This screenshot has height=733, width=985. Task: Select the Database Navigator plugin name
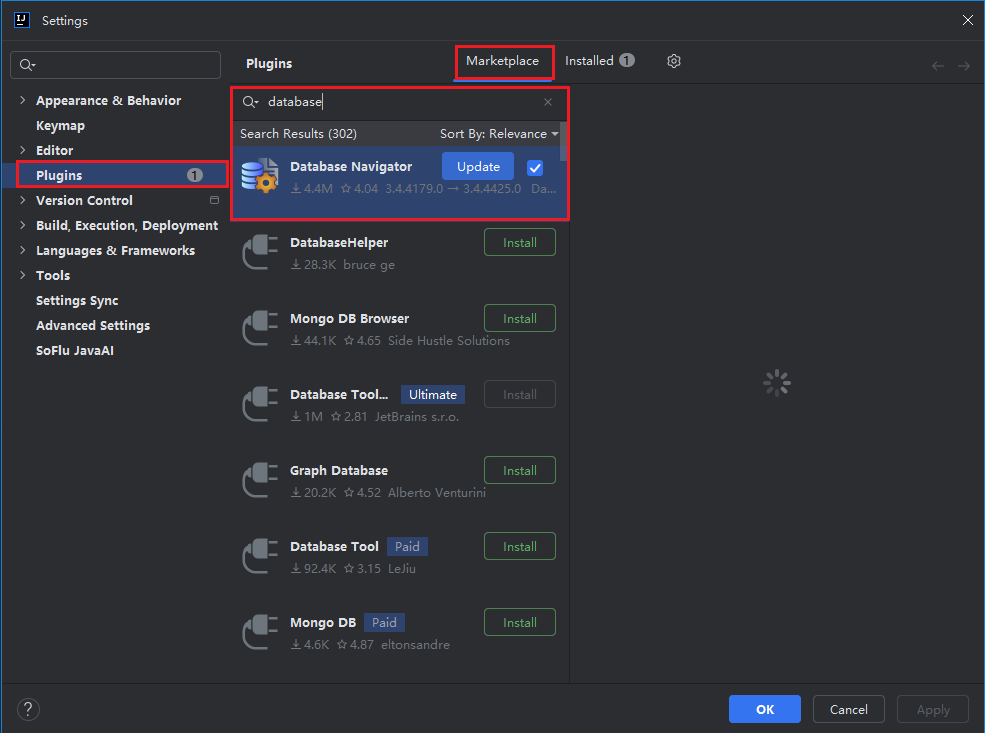351,166
